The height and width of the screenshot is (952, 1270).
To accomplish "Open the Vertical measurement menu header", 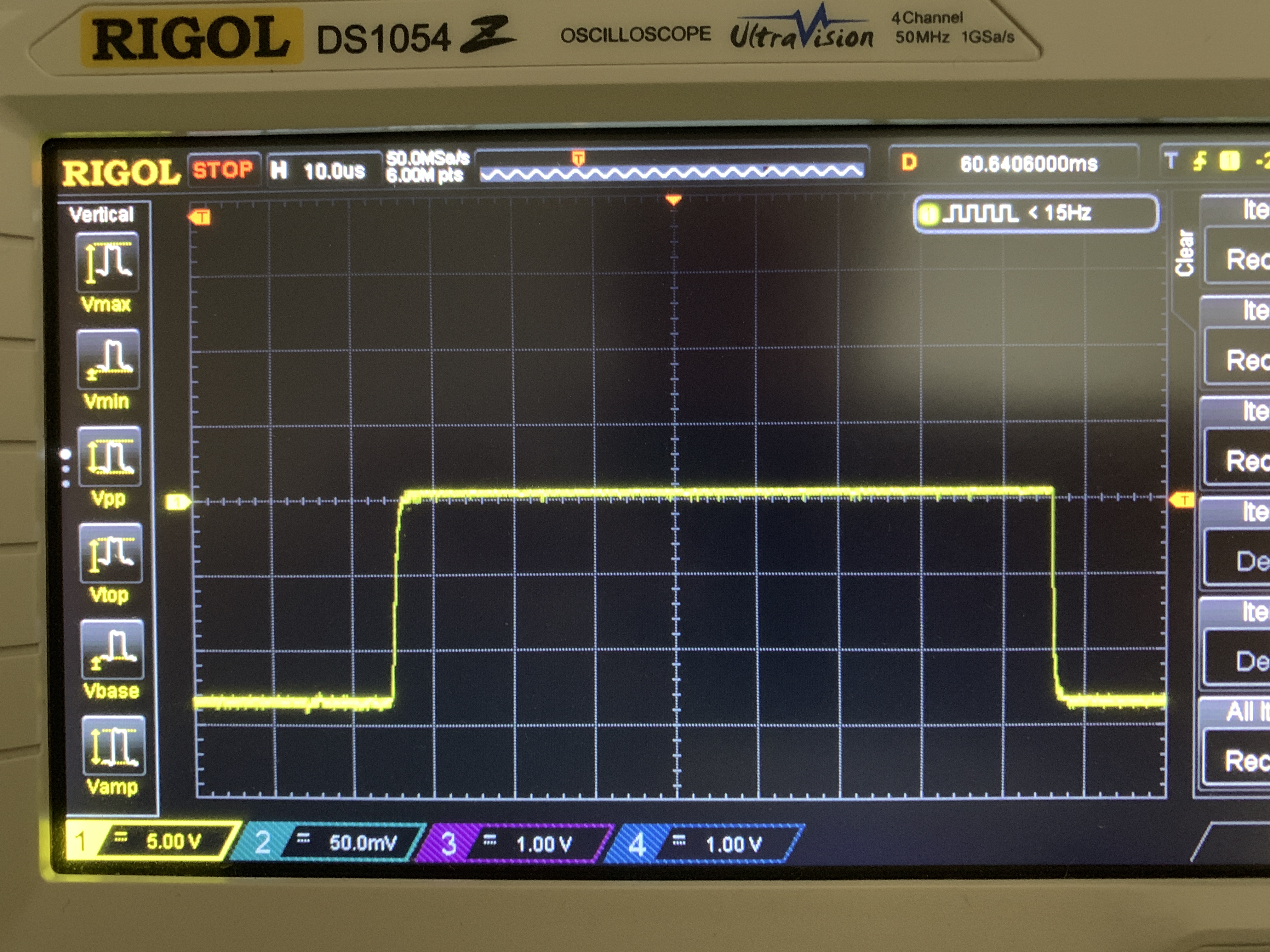I will [102, 215].
